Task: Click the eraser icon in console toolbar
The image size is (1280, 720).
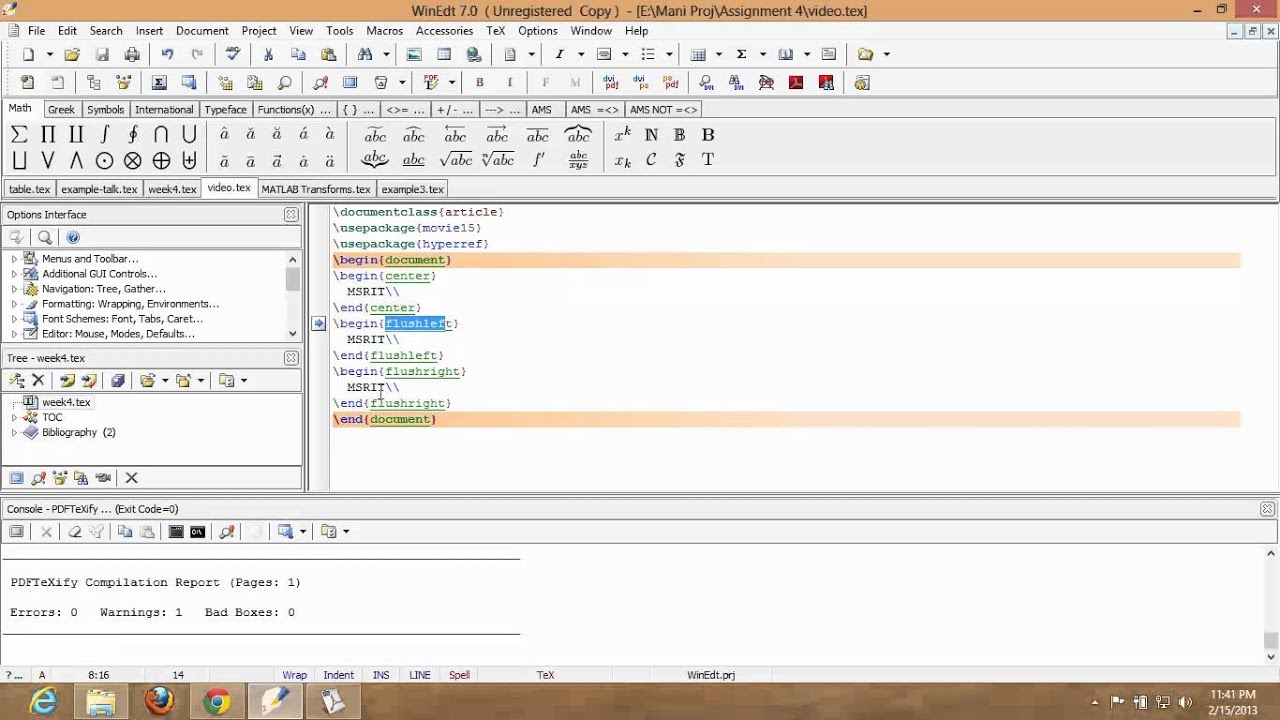Action: click(74, 532)
